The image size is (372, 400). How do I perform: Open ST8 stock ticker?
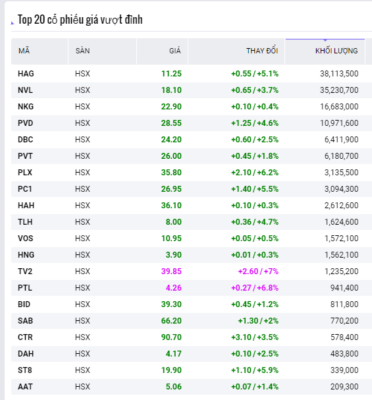(25, 370)
